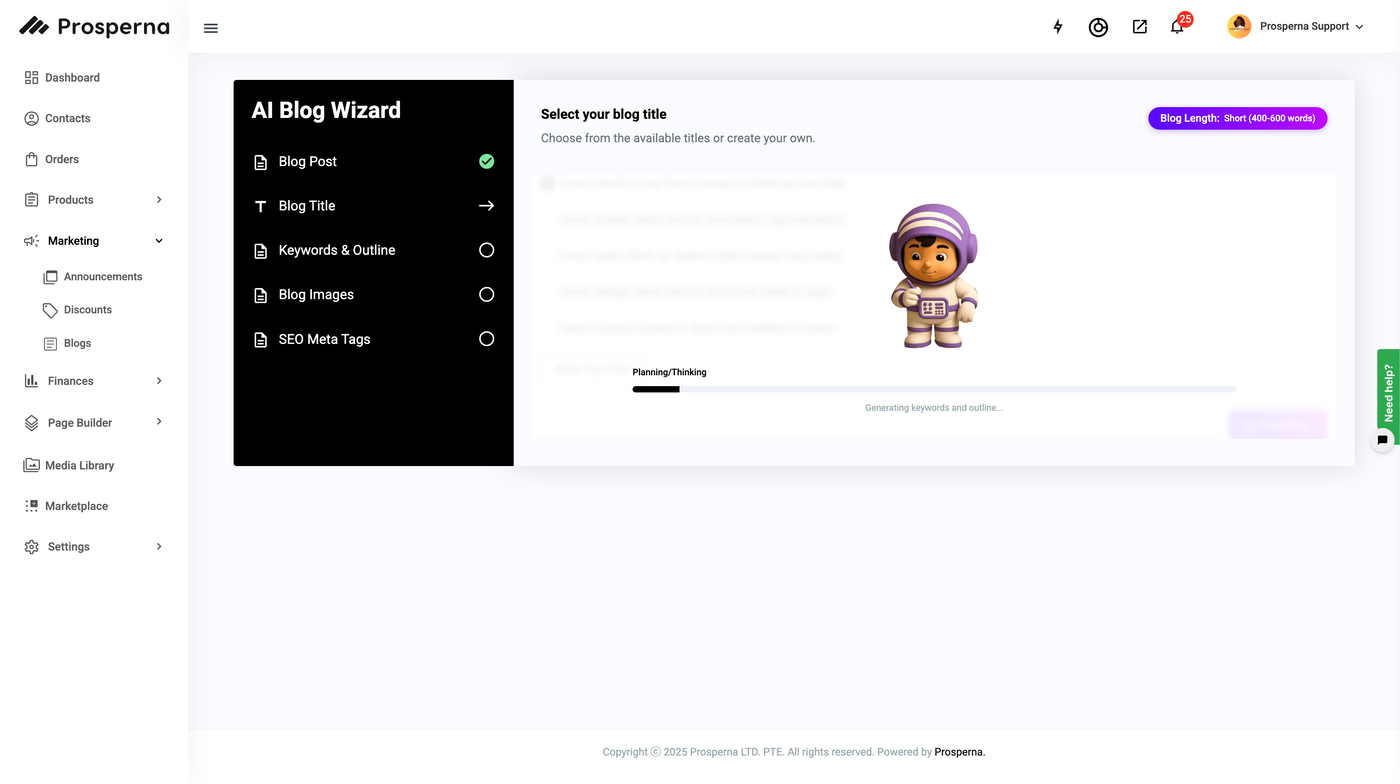
Task: Expand the Settings submenu chevron
Action: (x=159, y=547)
